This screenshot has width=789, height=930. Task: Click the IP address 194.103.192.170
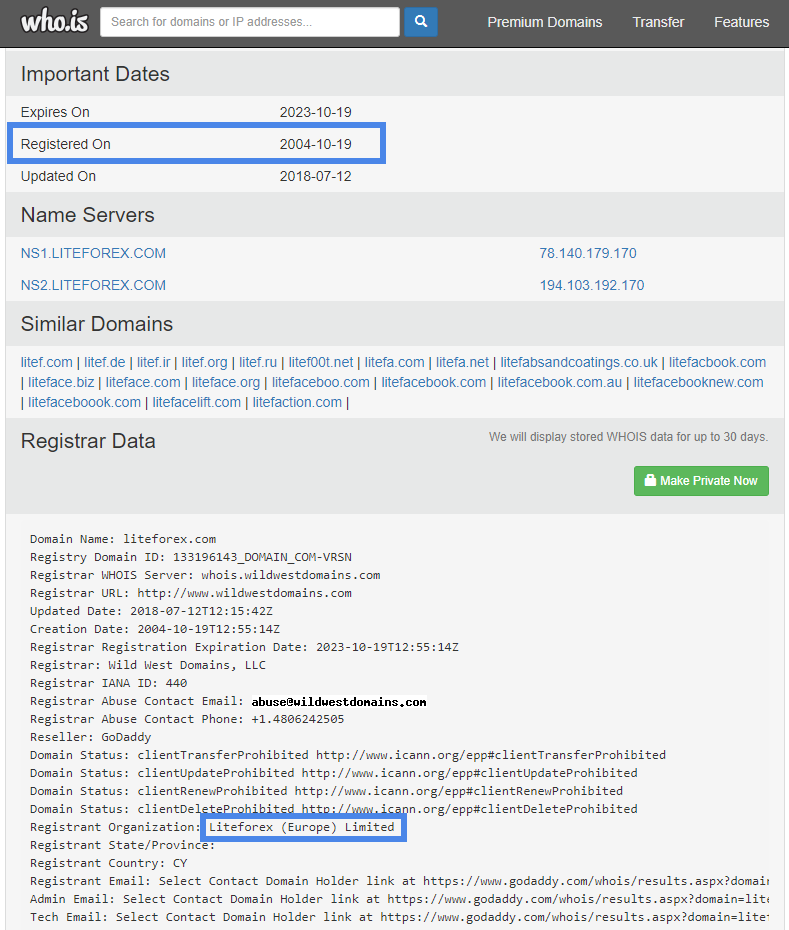[591, 285]
